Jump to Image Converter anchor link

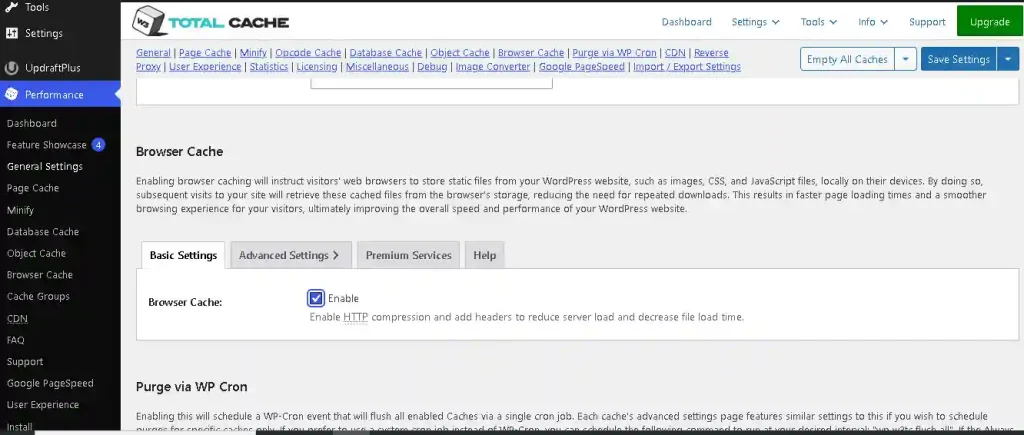(493, 67)
